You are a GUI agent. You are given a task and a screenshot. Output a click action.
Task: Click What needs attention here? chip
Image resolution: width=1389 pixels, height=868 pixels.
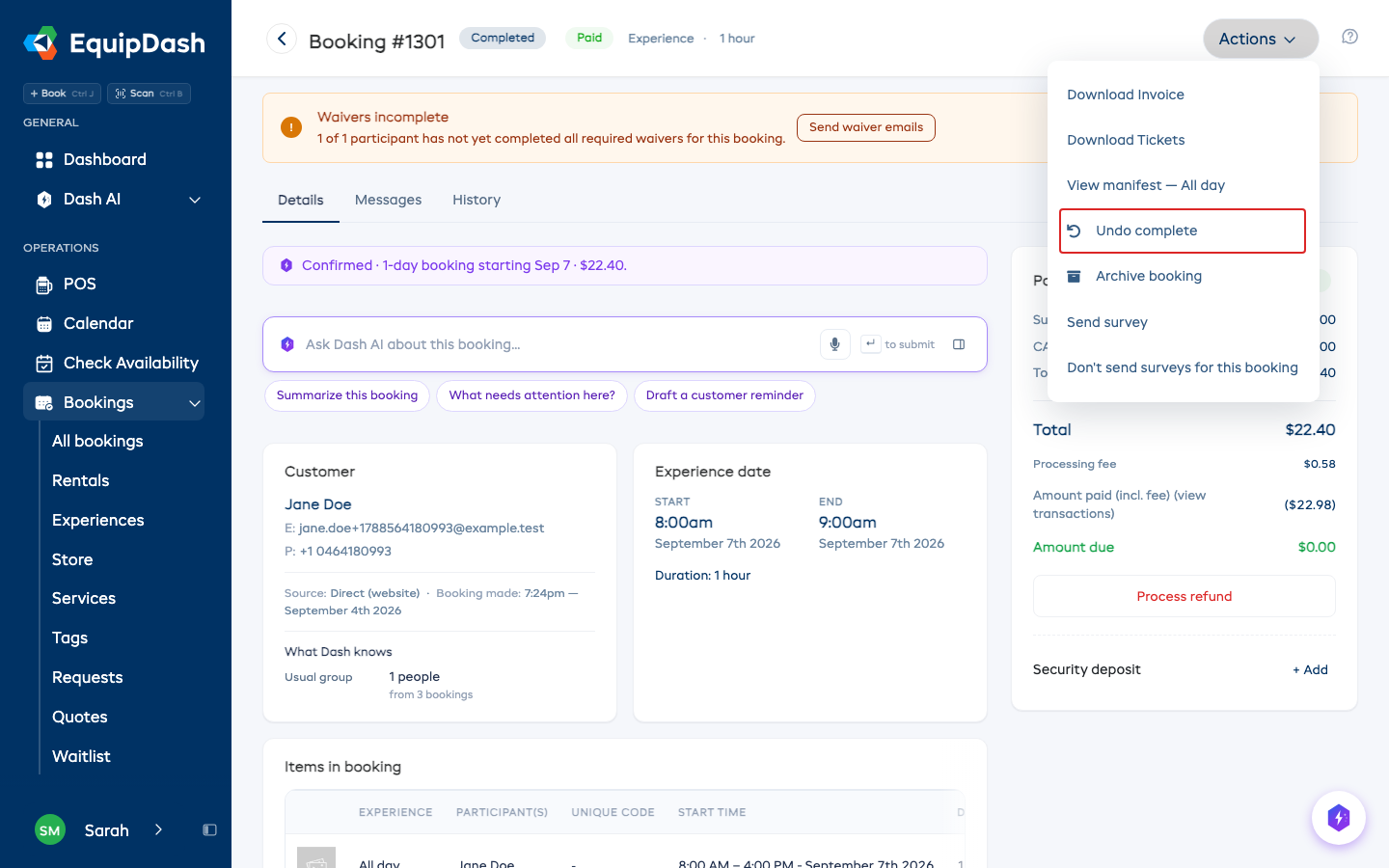coord(532,395)
